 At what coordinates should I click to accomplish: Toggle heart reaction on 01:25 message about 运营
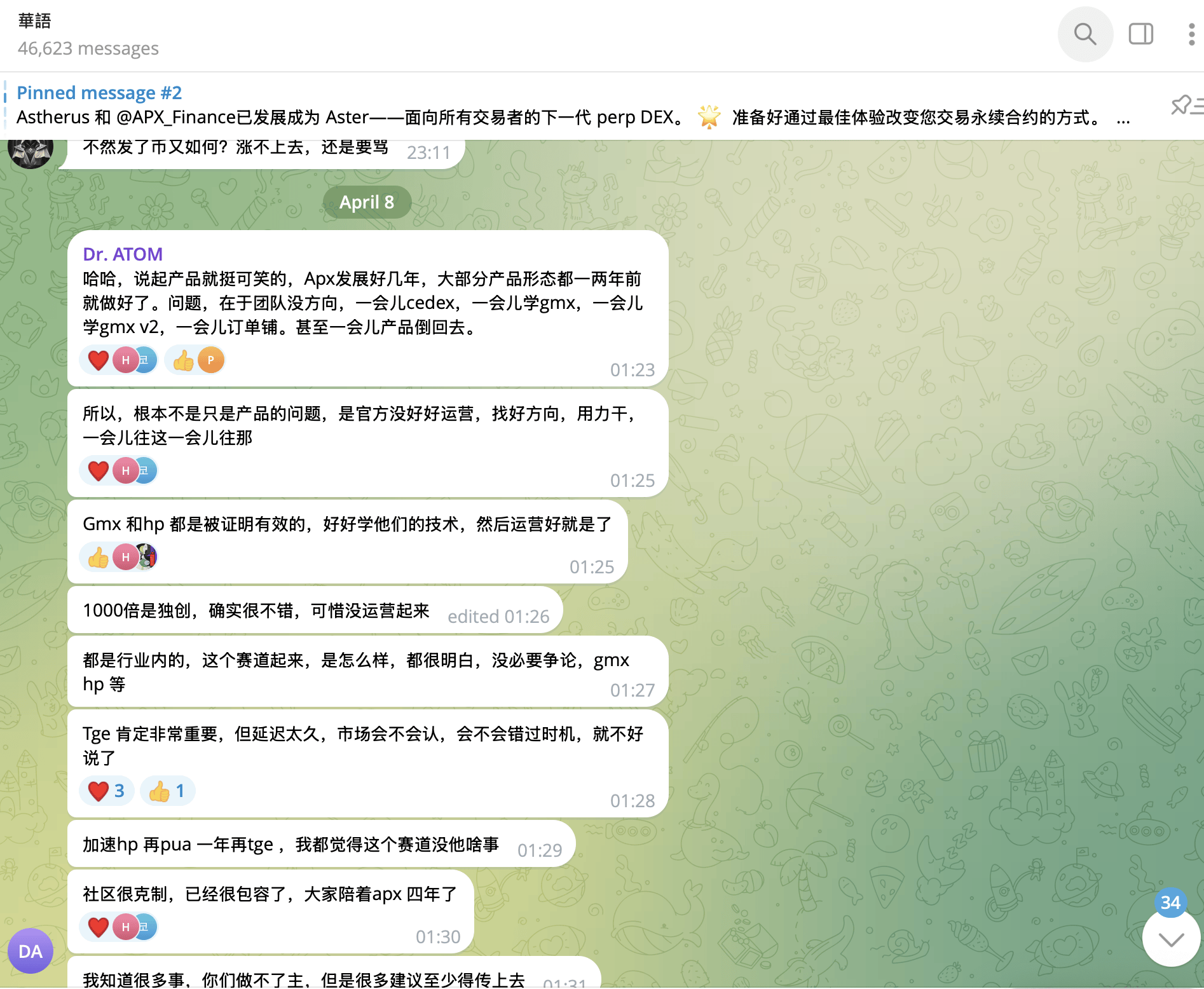pos(99,471)
